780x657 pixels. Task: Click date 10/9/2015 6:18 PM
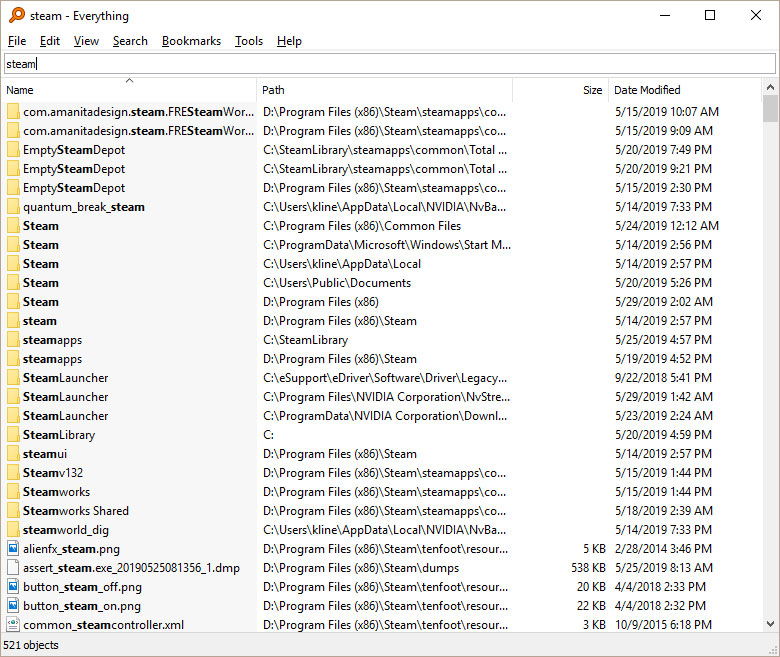coord(663,625)
